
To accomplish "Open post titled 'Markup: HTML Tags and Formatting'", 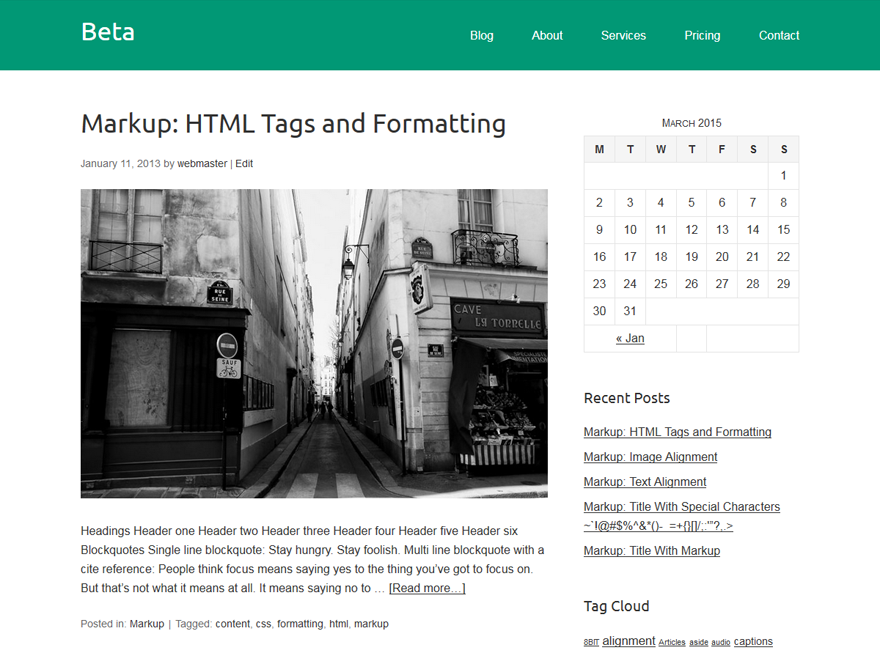I will click(x=293, y=124).
